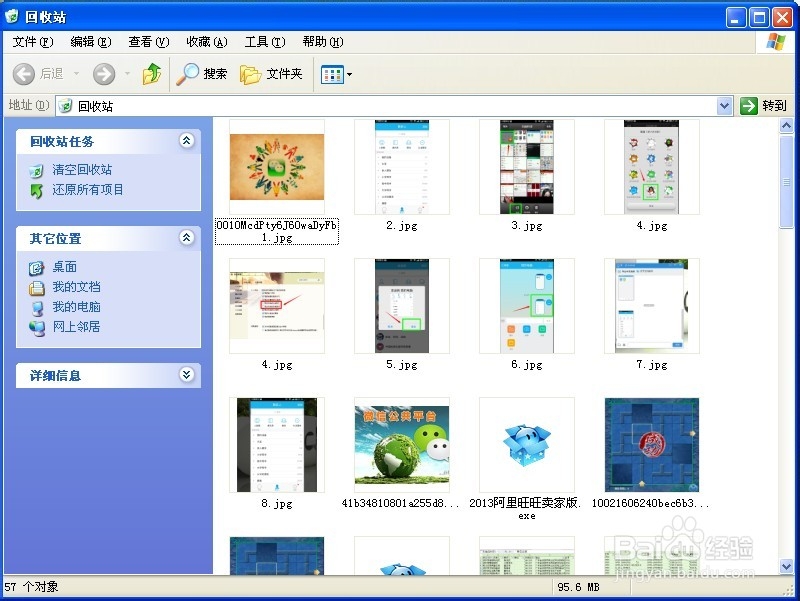Click the Forward arrow button
This screenshot has width=800, height=601.
(104, 74)
